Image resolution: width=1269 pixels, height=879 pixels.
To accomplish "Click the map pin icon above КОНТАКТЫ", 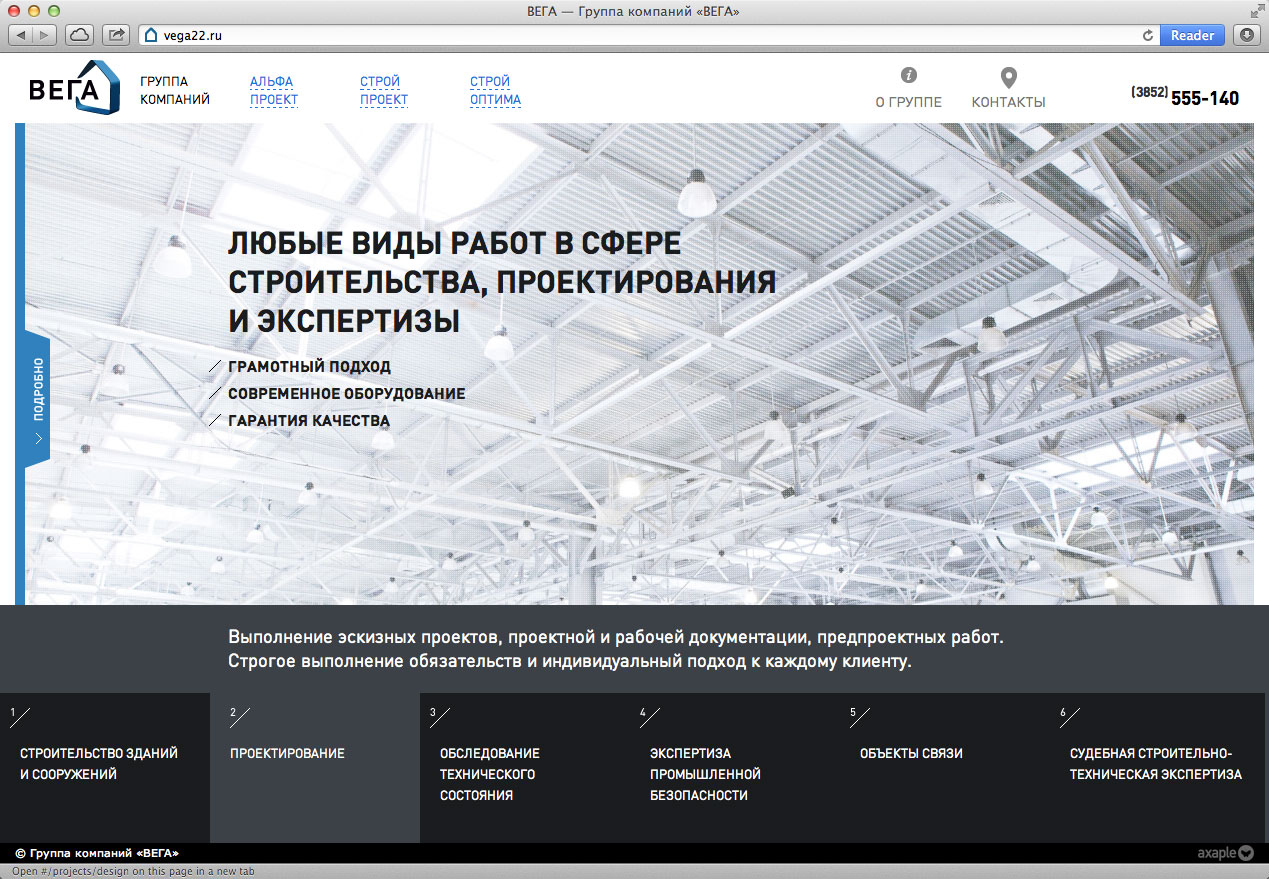I will (1008, 78).
